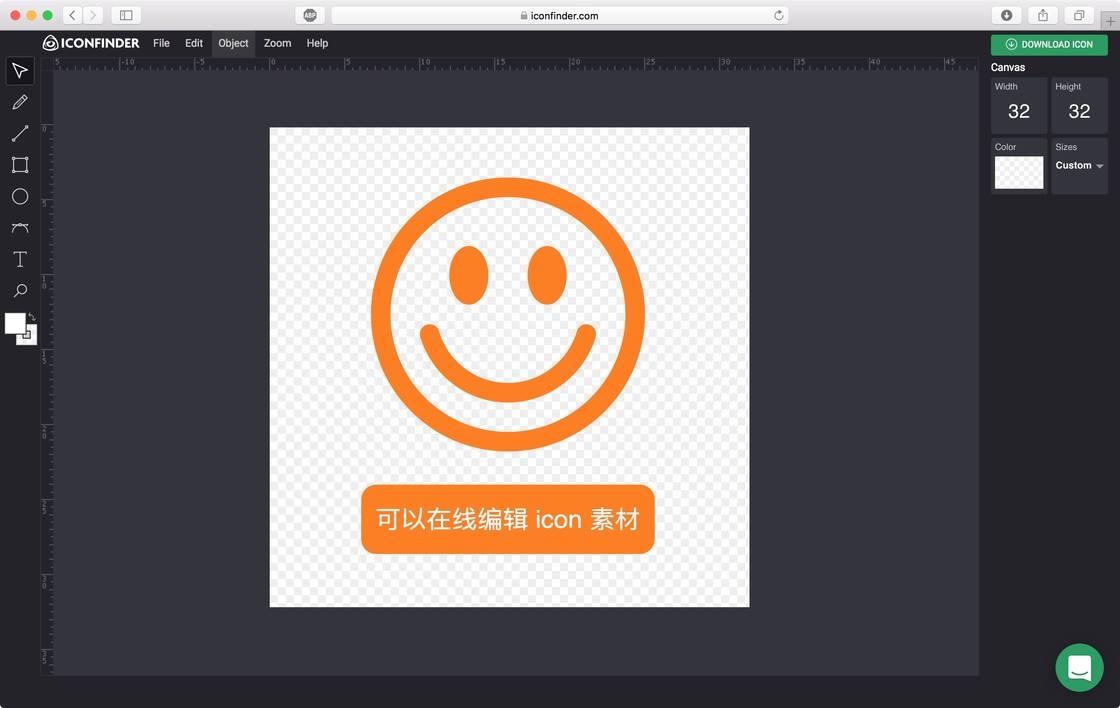Select the Ellipse tool

(20, 196)
